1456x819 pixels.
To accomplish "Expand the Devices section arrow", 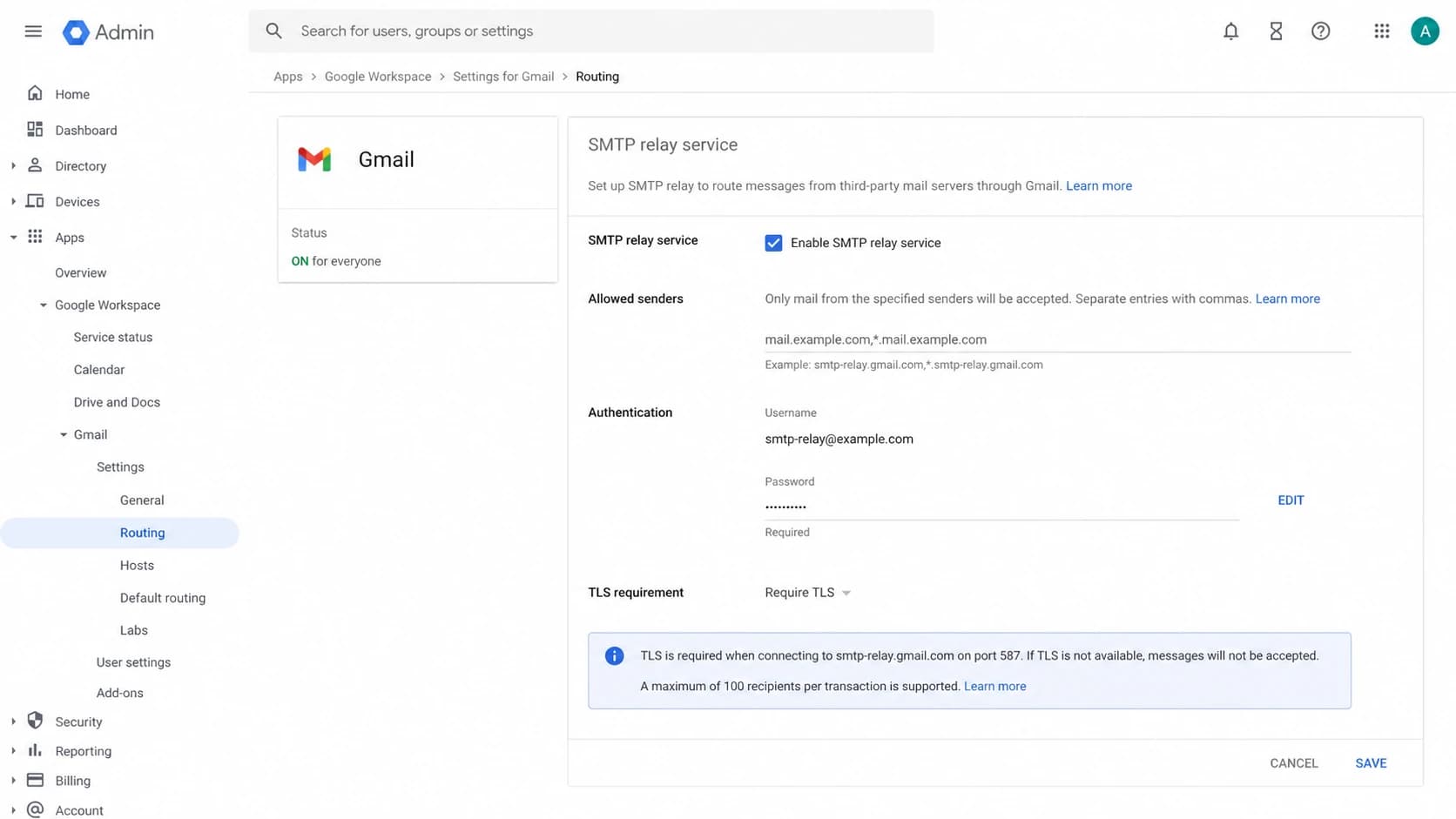I will pyautogui.click(x=13, y=201).
